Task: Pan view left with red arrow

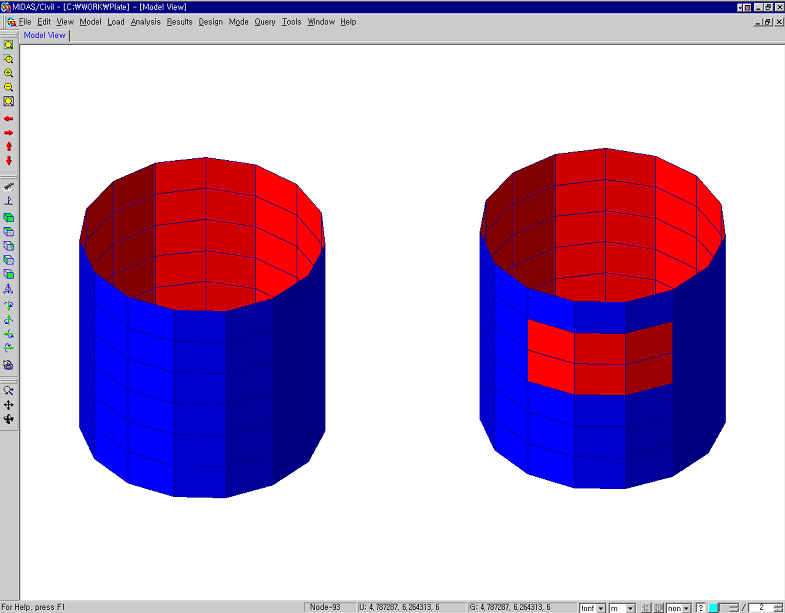Action: [x=9, y=118]
